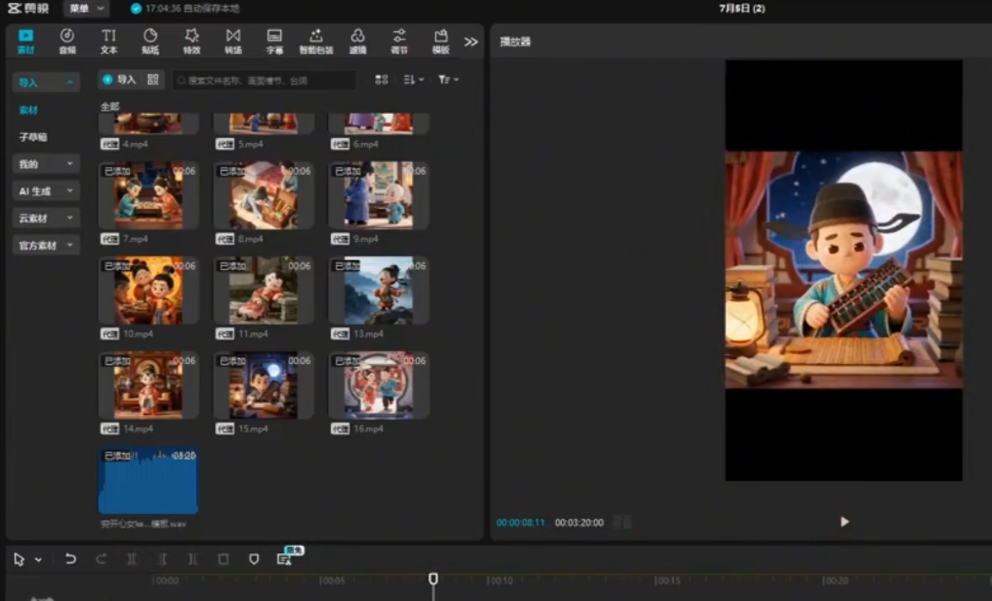Screen dimensions: 992x601
Task: Open the sort order dropdown
Action: coord(413,79)
